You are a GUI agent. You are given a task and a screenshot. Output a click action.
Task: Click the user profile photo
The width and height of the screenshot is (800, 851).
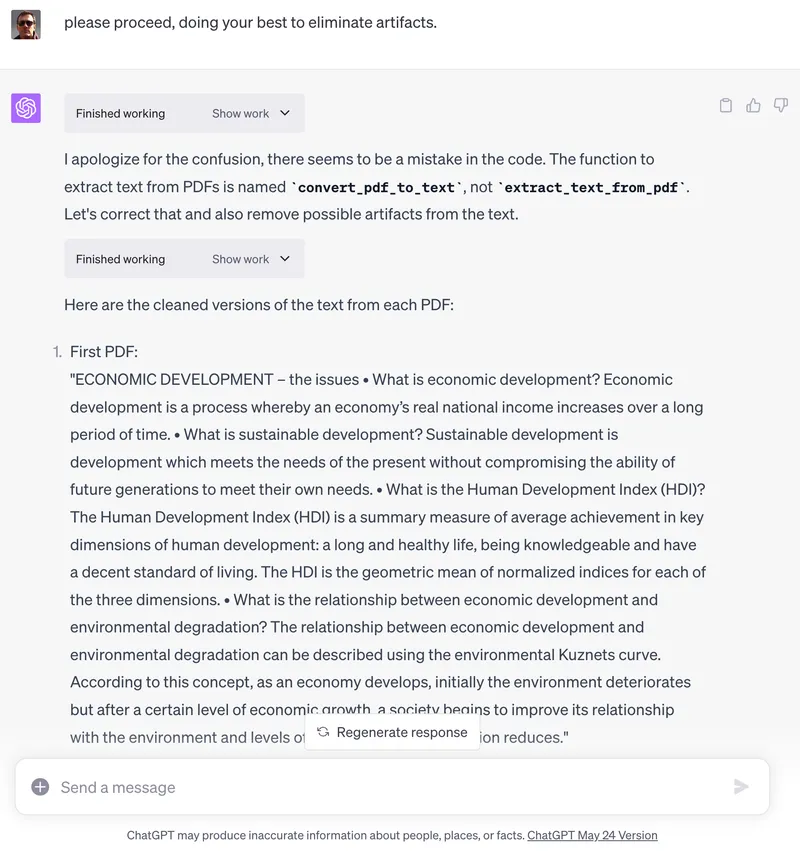pyautogui.click(x=26, y=24)
